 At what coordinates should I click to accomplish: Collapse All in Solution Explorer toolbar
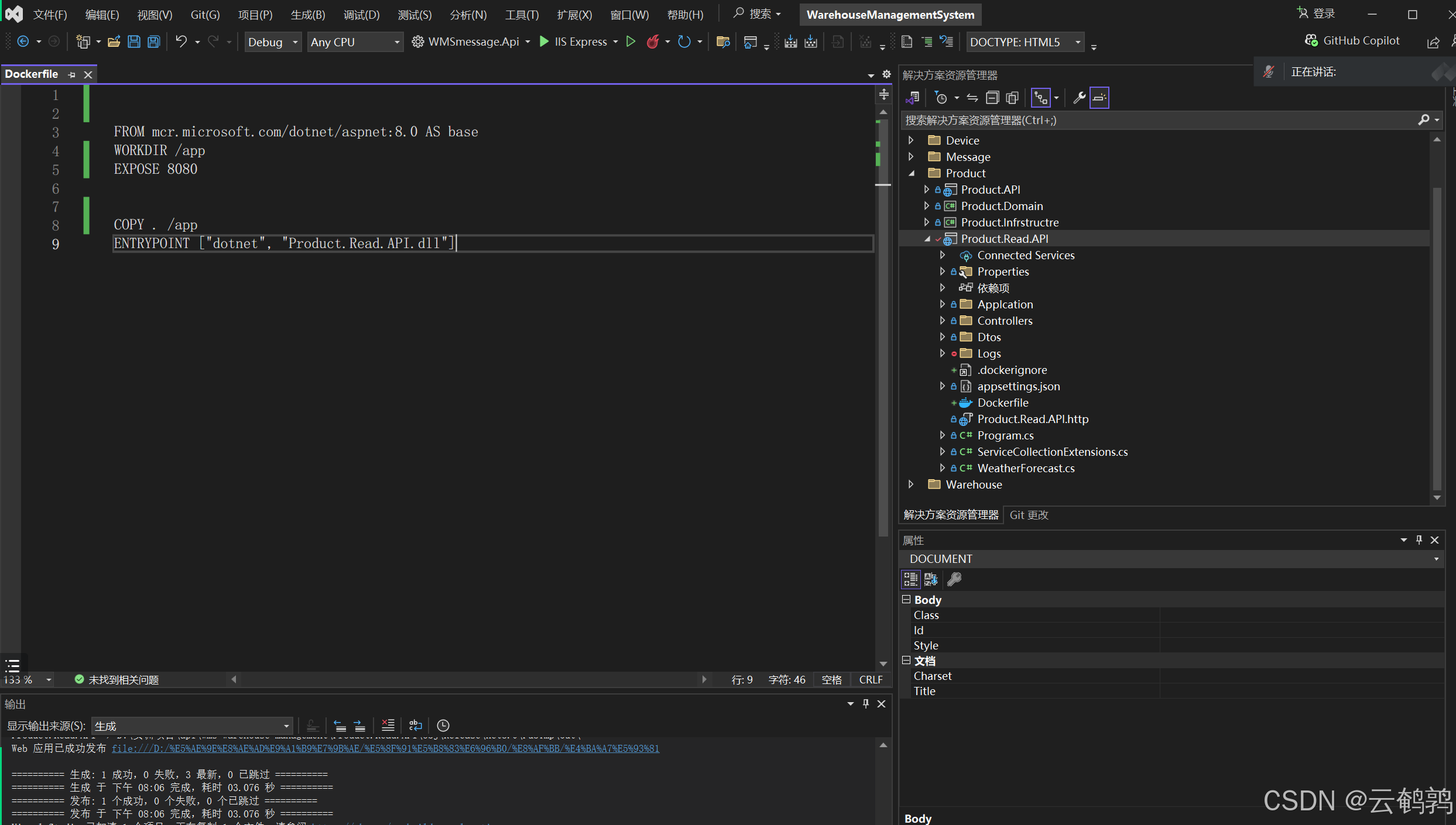coord(992,98)
